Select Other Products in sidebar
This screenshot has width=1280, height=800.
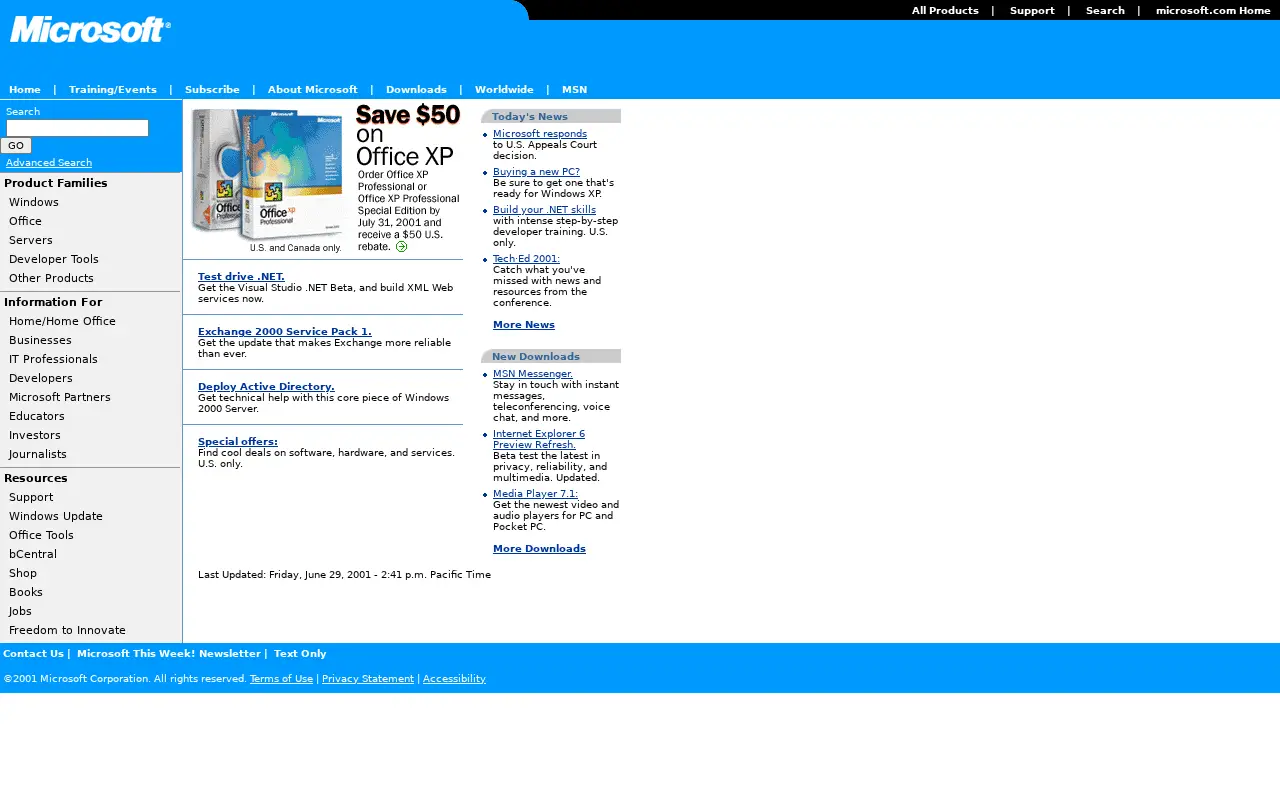point(51,278)
